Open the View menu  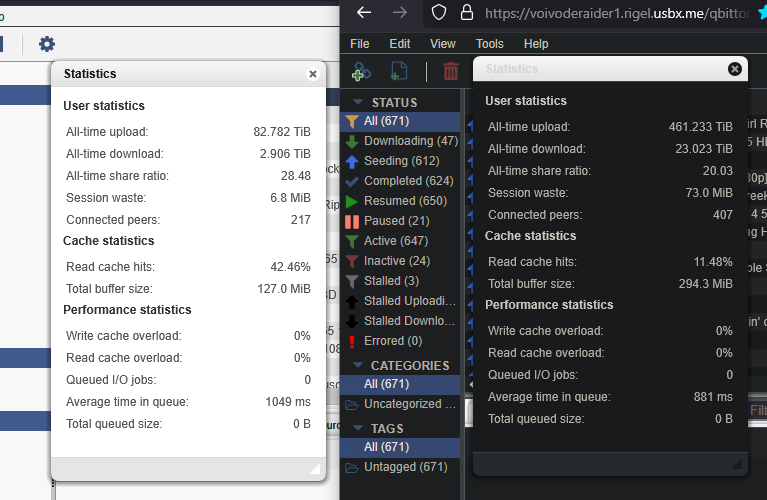pos(443,44)
